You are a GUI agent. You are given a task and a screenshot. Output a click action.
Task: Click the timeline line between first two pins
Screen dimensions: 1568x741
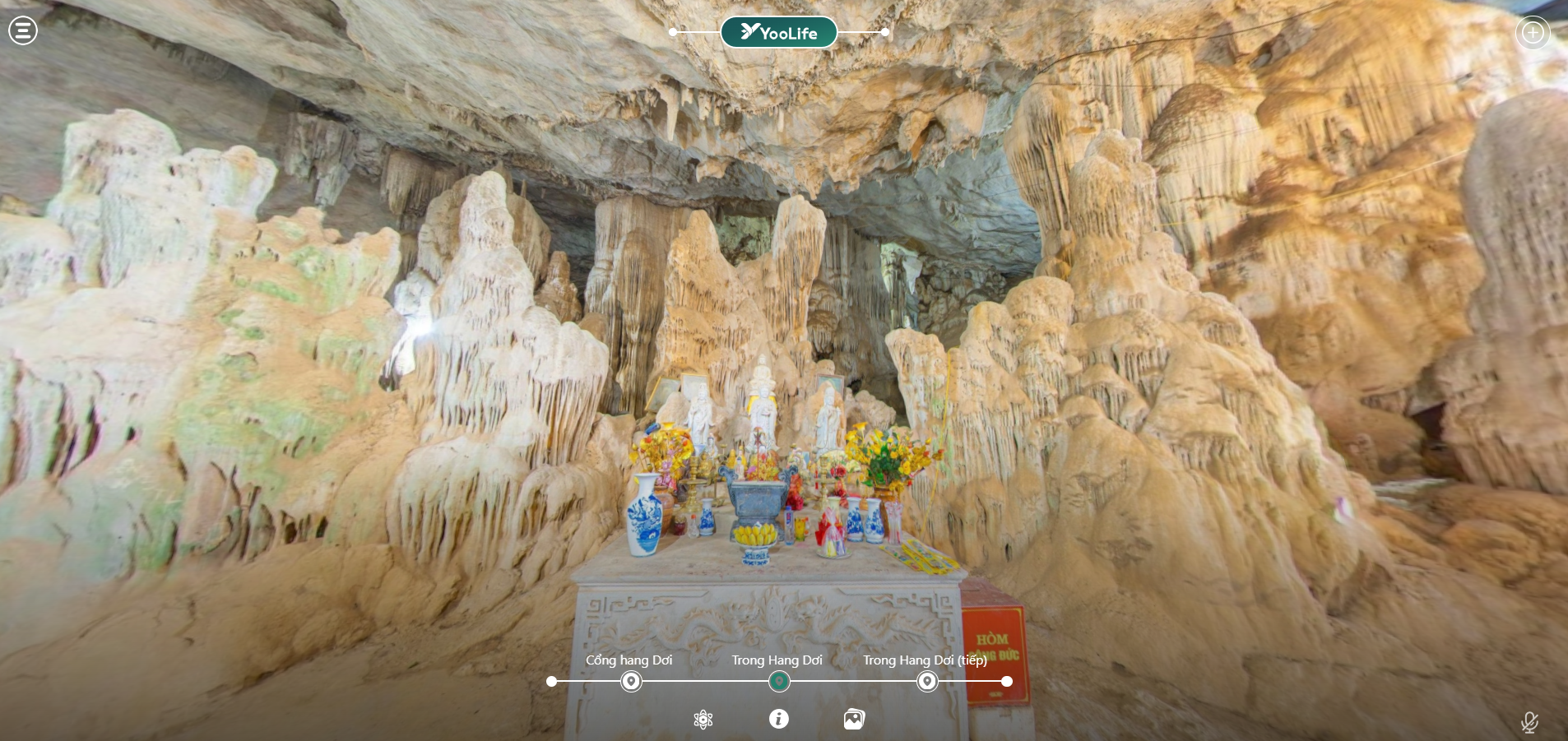click(x=705, y=681)
